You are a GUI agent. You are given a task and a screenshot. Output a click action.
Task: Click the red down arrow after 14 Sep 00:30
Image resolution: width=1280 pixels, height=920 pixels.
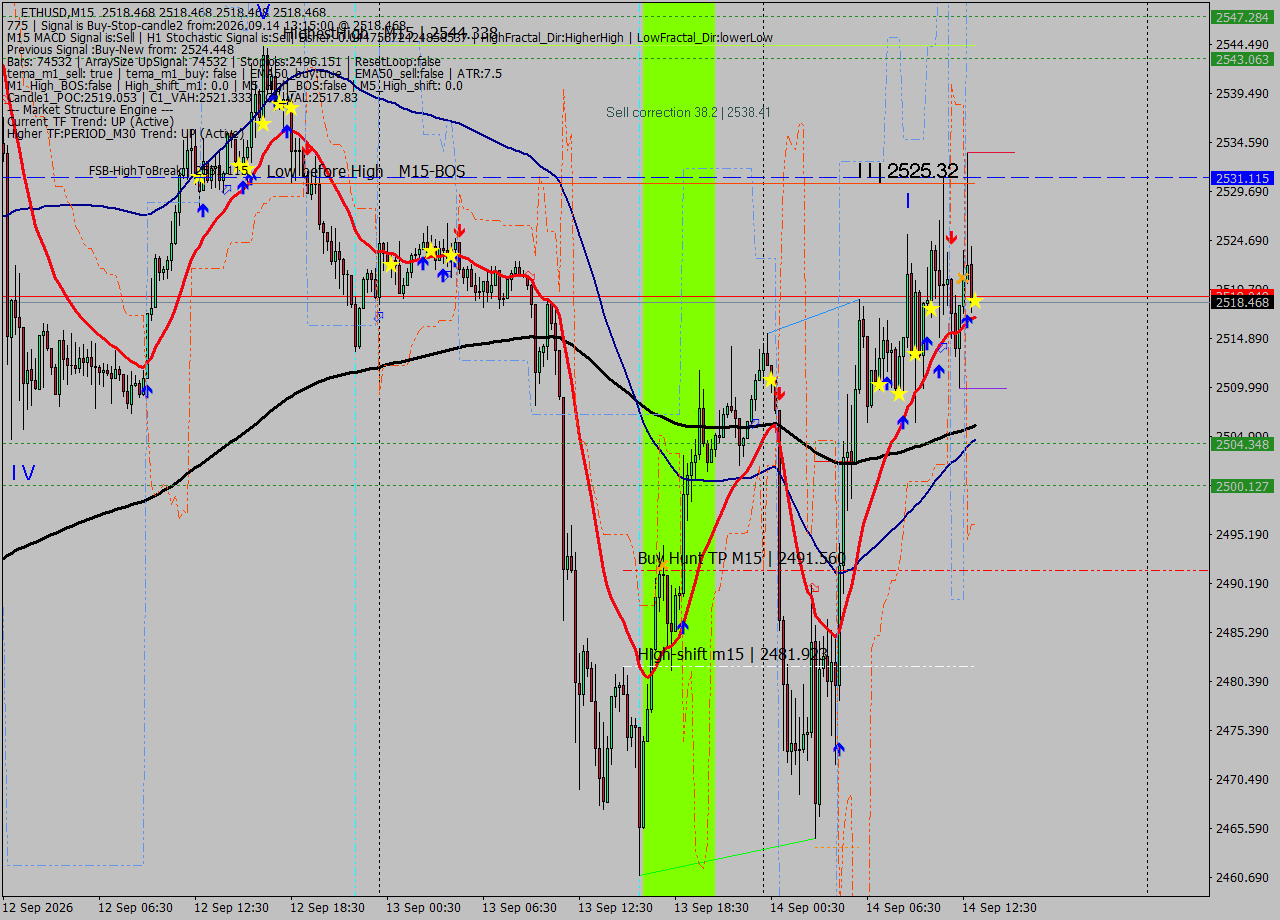pos(779,393)
